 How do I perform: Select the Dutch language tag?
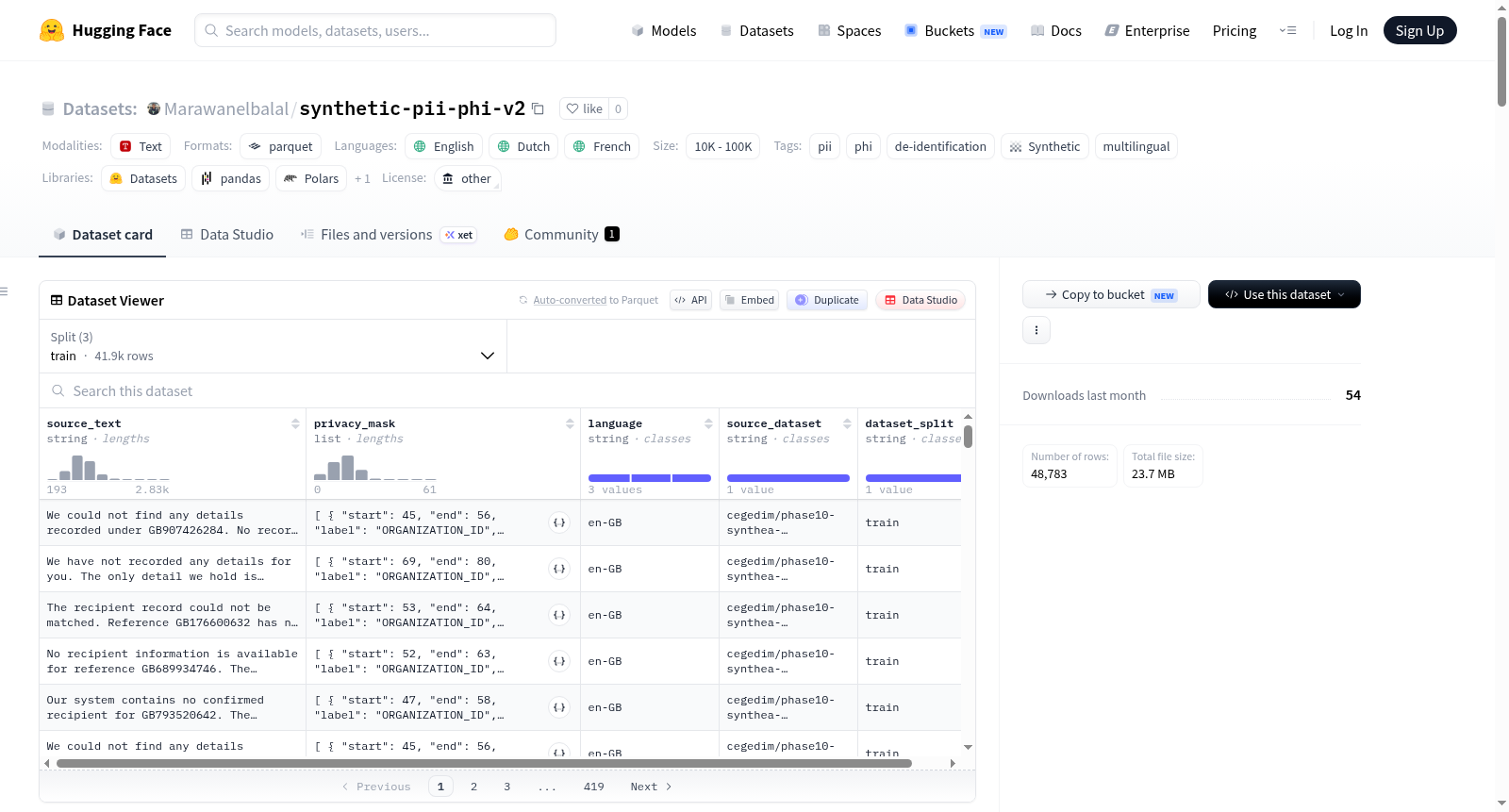(523, 146)
